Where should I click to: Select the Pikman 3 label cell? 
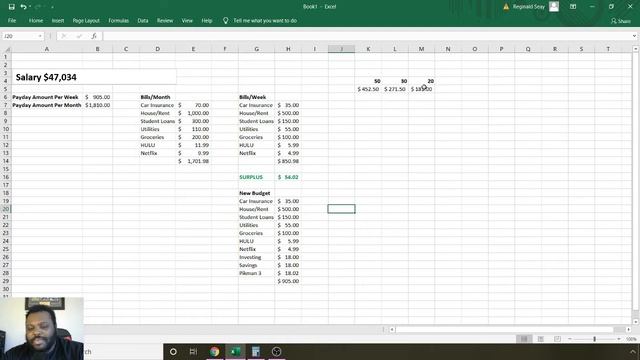[x=256, y=273]
